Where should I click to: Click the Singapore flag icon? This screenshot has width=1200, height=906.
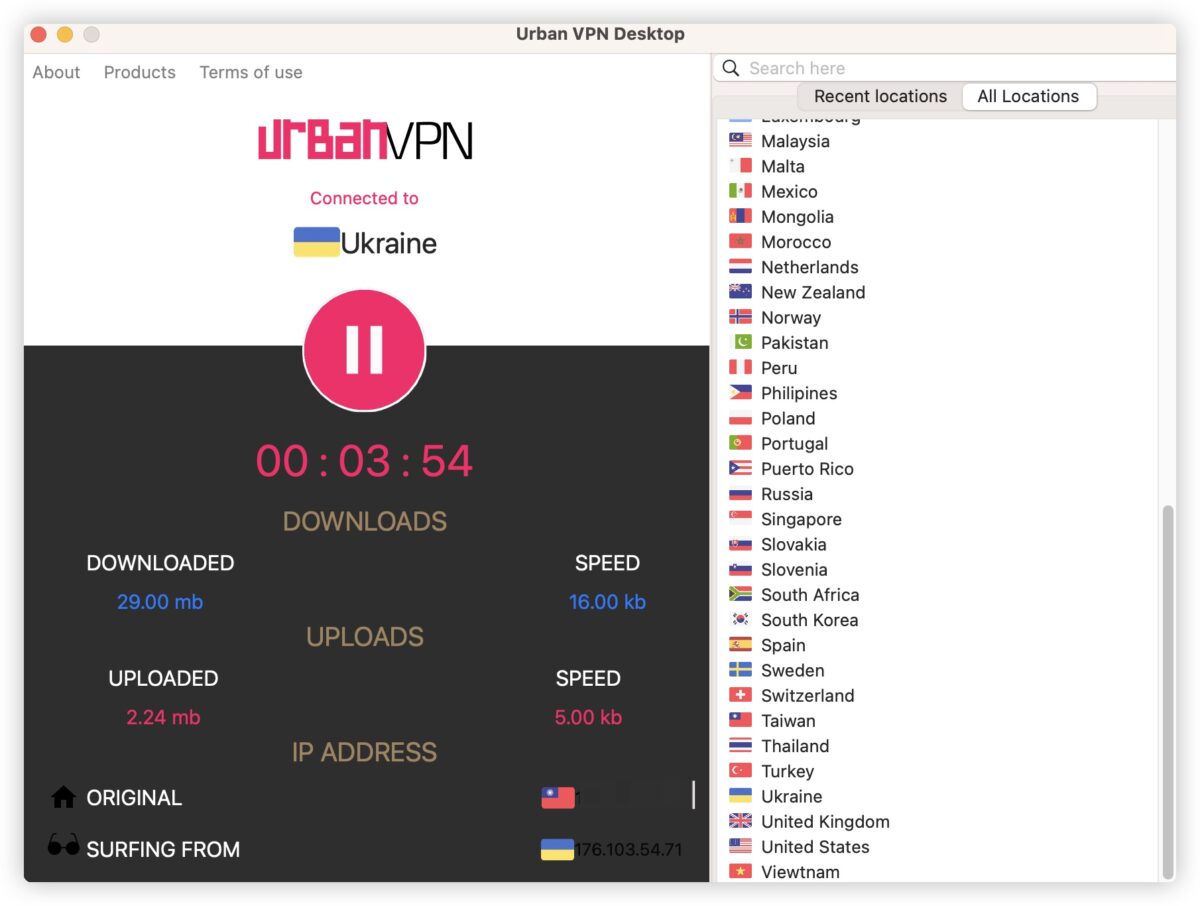pyautogui.click(x=740, y=519)
